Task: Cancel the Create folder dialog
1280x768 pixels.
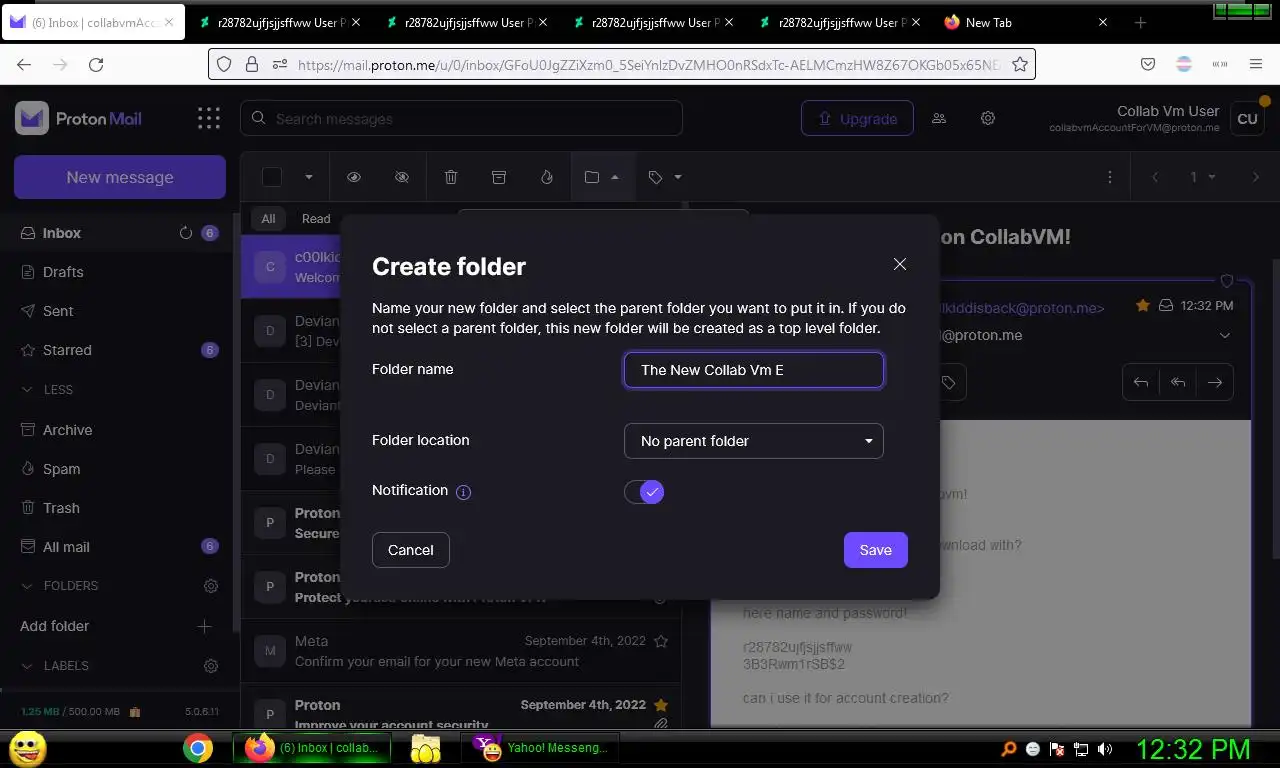Action: [410, 550]
